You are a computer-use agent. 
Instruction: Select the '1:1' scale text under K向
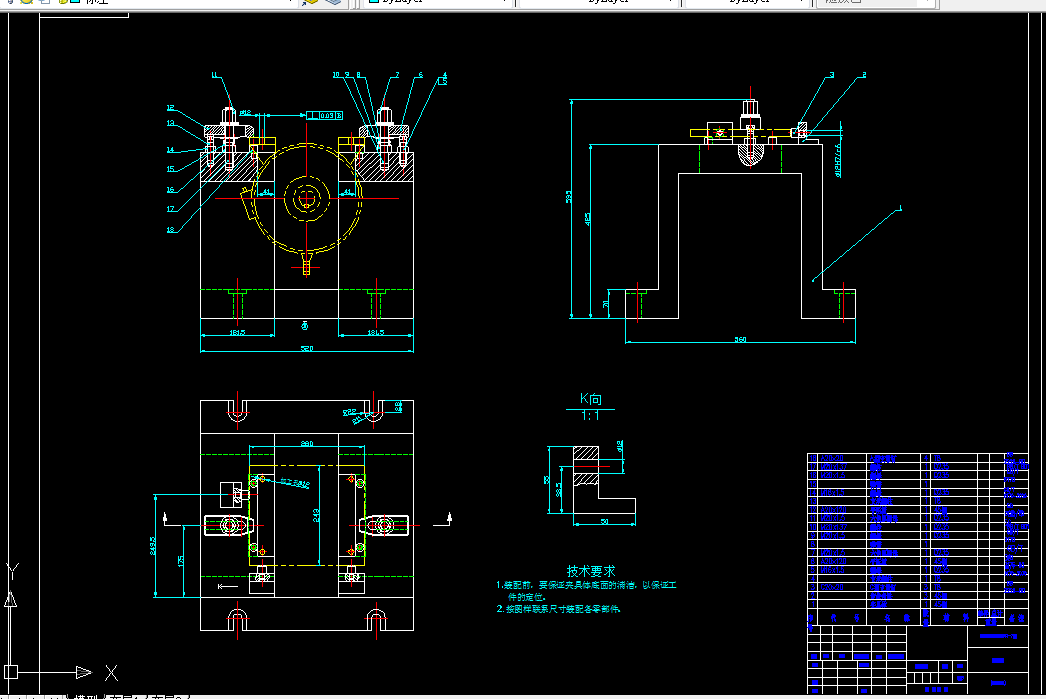(590, 416)
